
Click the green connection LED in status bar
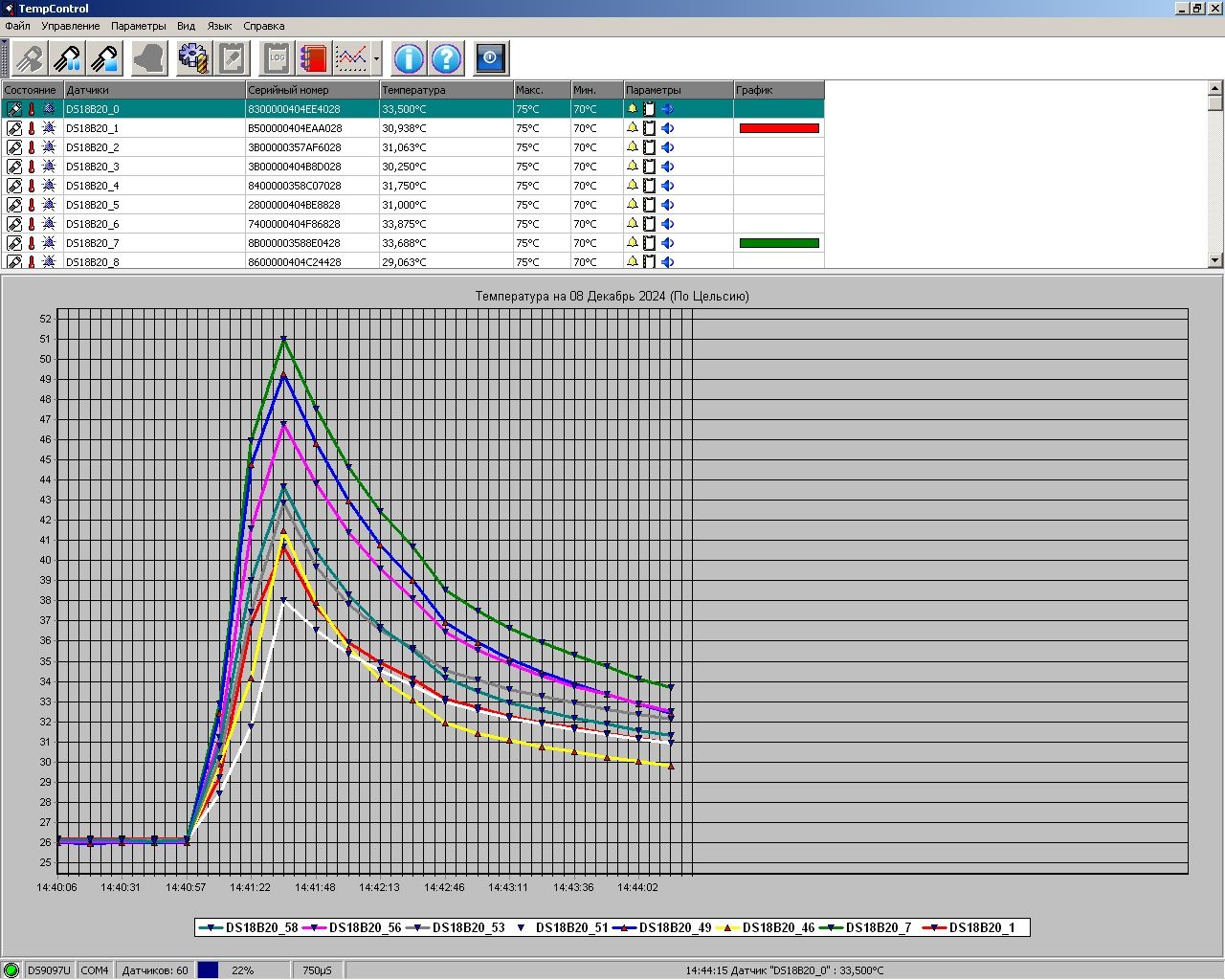click(x=11, y=970)
